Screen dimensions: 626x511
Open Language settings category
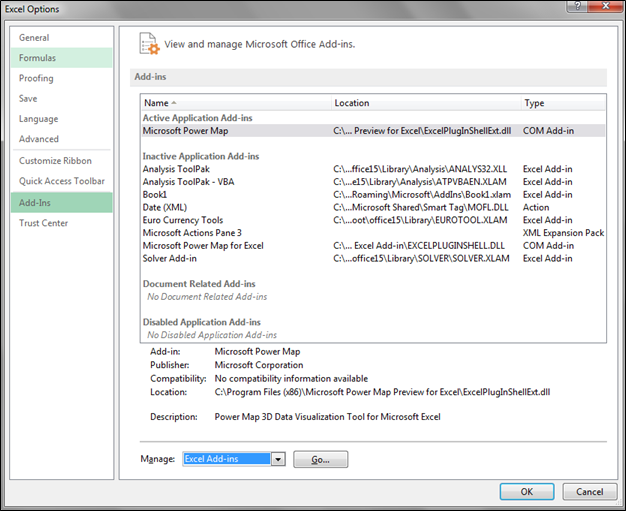click(61, 119)
